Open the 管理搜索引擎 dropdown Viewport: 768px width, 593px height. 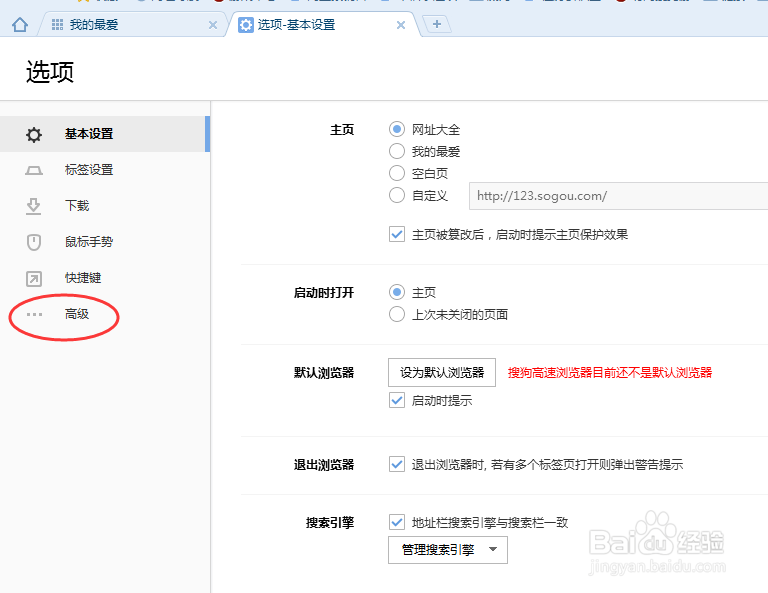tap(448, 550)
